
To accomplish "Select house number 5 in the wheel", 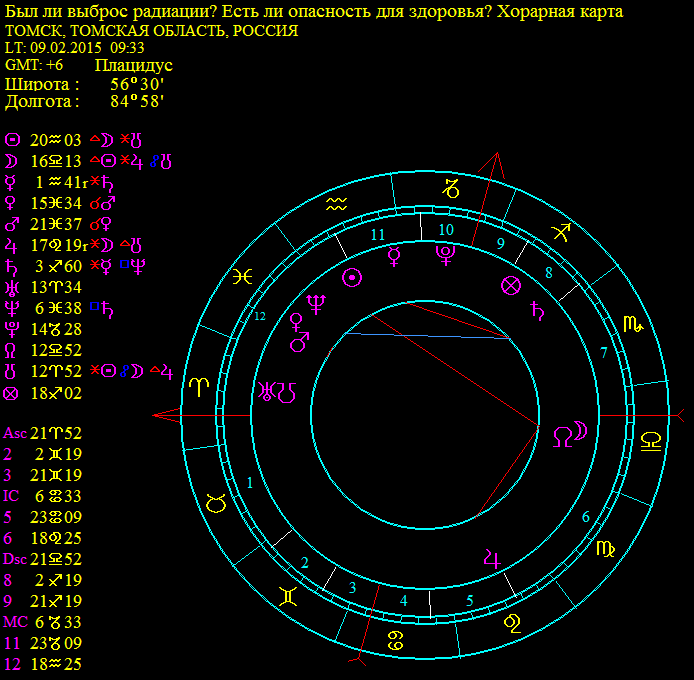I will (x=470, y=601).
